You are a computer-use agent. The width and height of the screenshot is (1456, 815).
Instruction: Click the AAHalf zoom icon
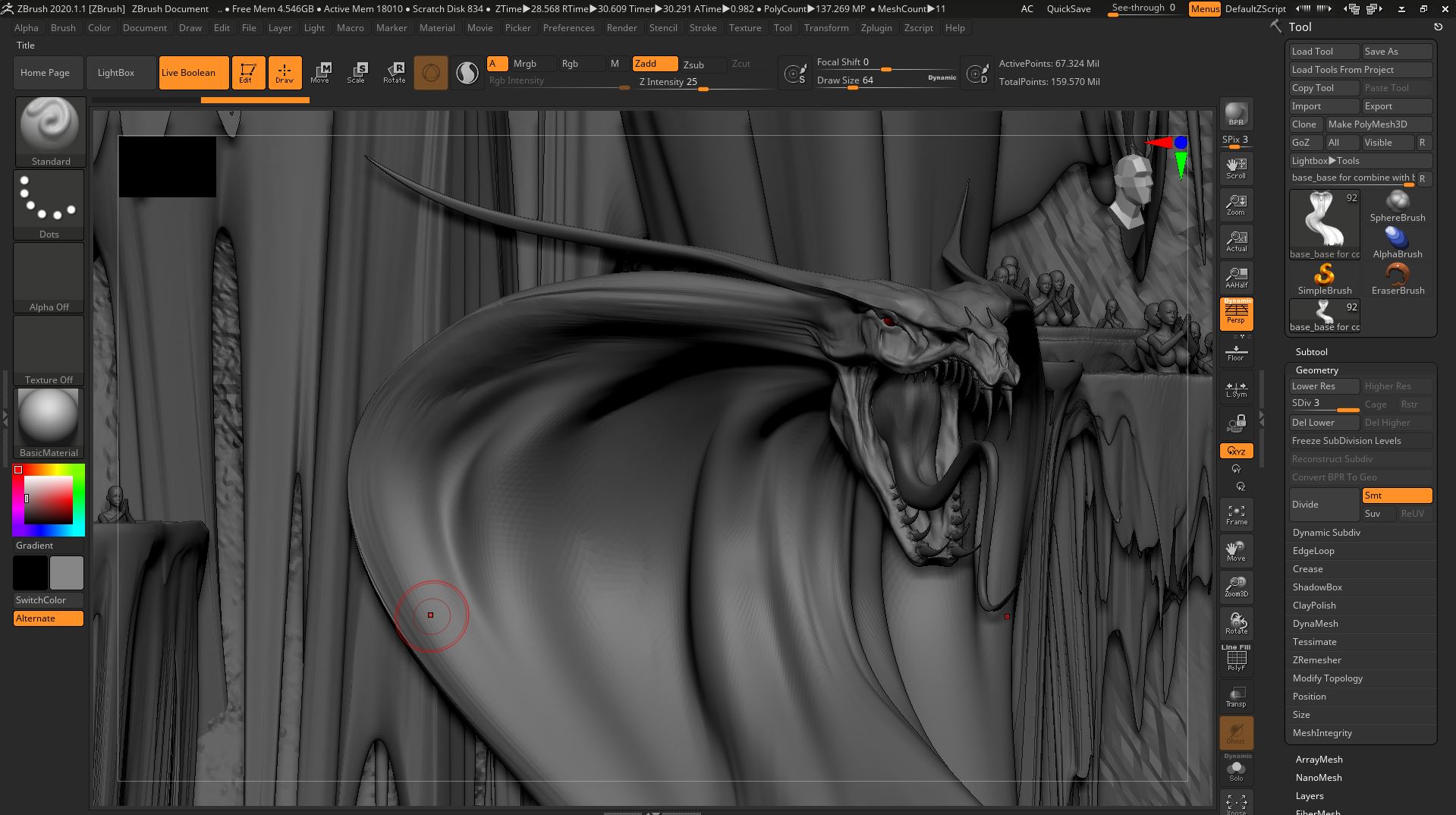pos(1236,278)
